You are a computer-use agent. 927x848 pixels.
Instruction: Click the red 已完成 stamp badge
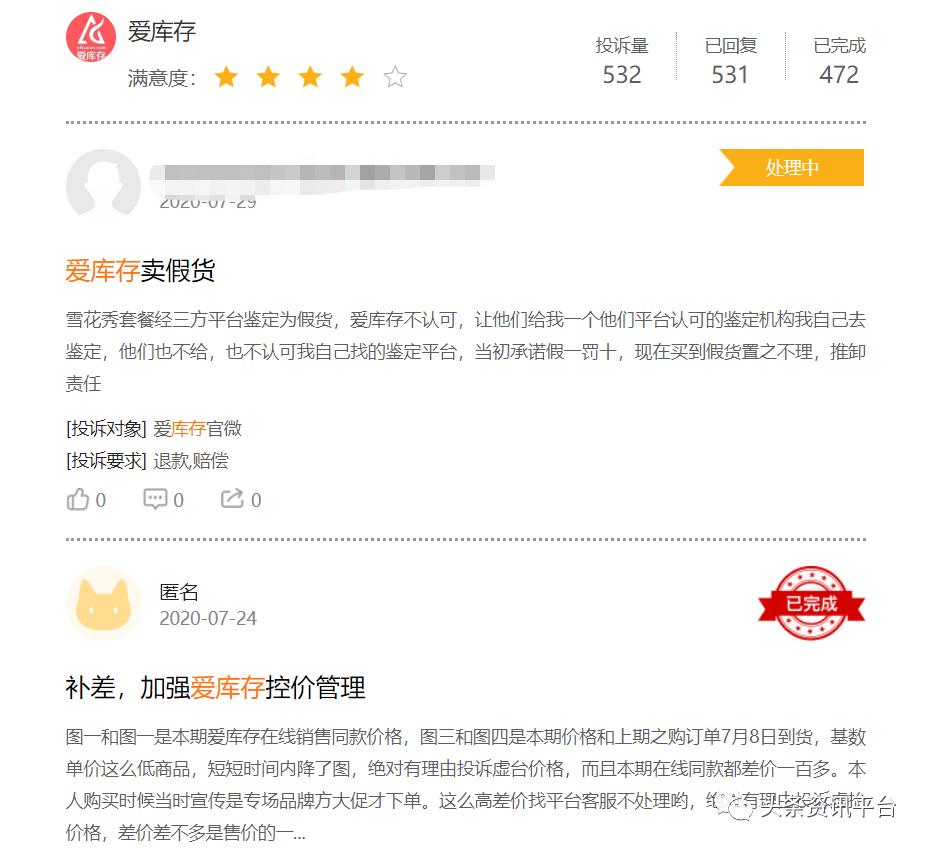pos(811,603)
